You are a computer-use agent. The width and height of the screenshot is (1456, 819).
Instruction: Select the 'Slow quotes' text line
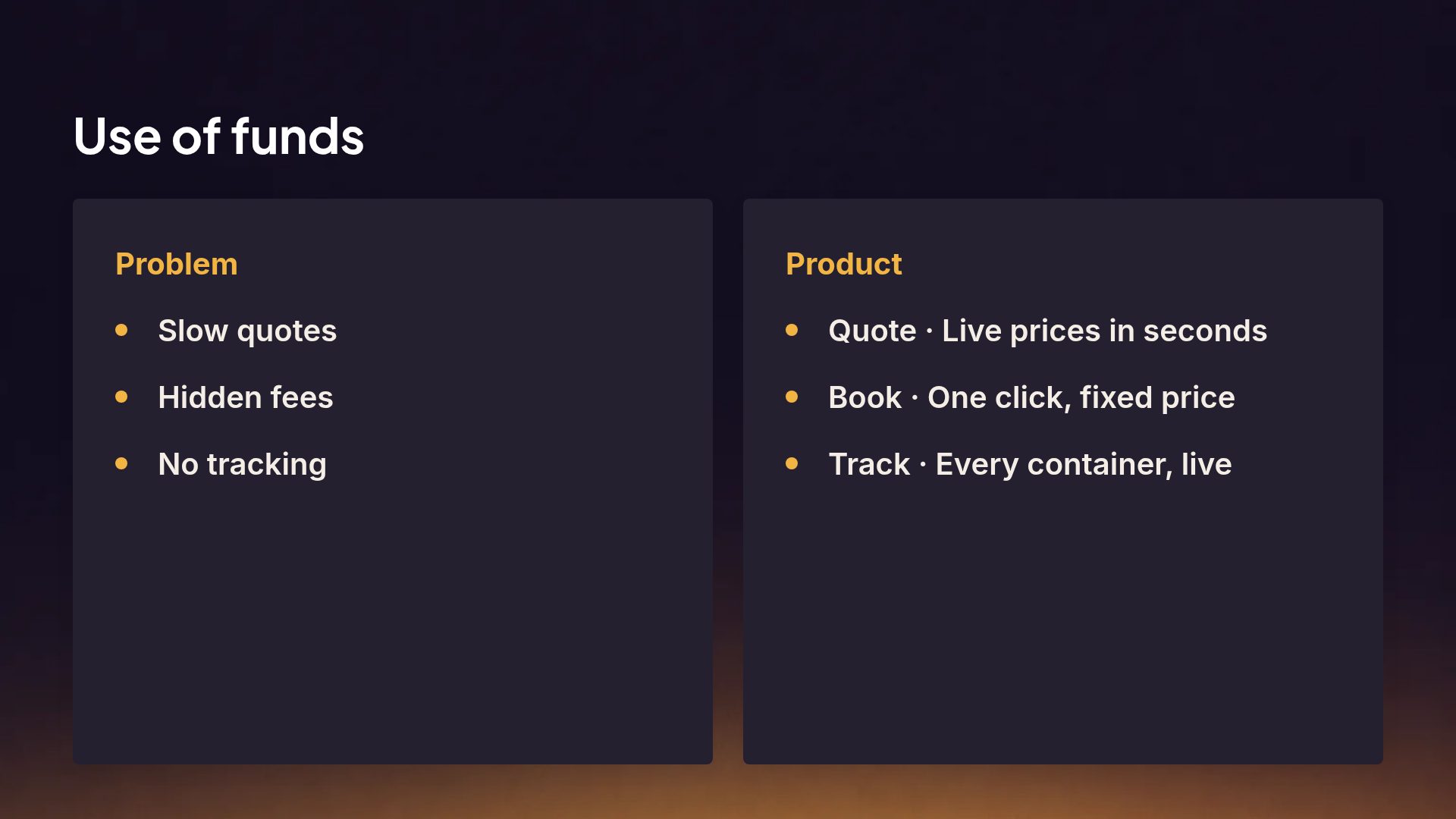247,331
